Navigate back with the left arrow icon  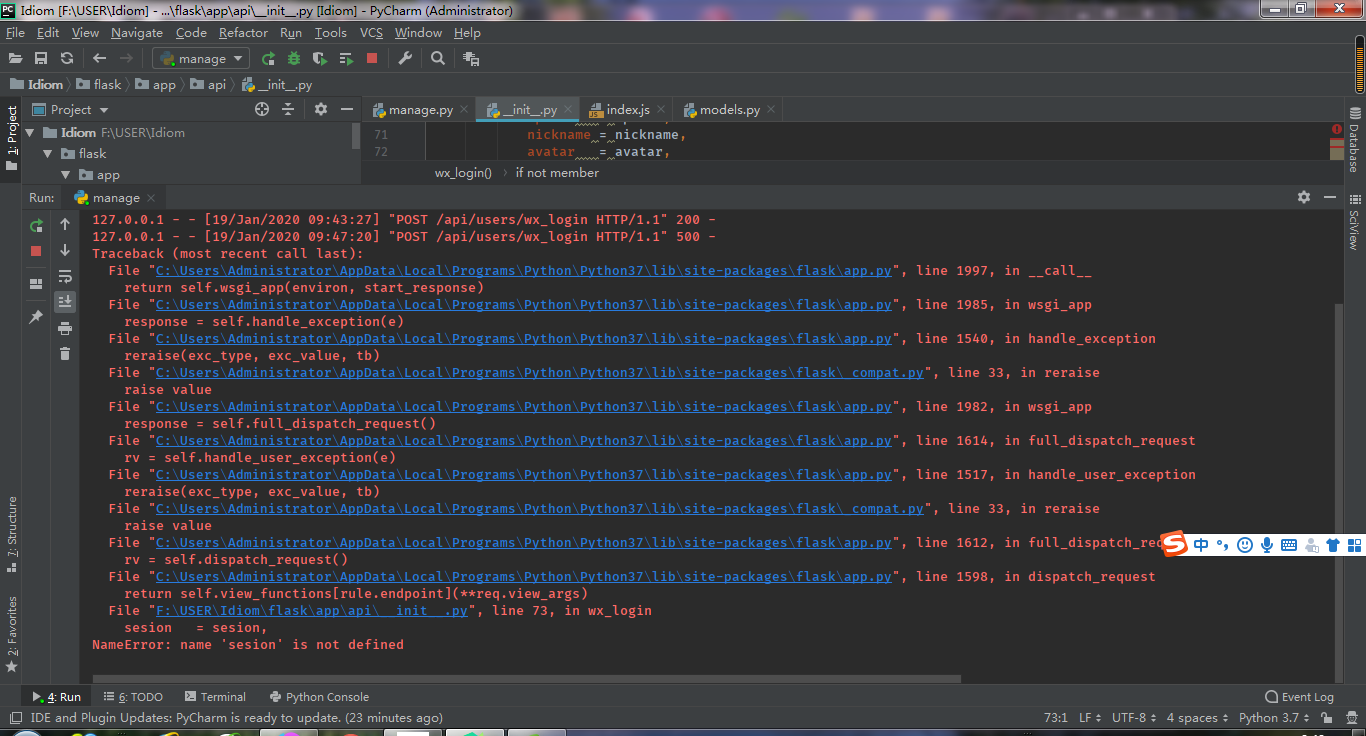point(100,59)
